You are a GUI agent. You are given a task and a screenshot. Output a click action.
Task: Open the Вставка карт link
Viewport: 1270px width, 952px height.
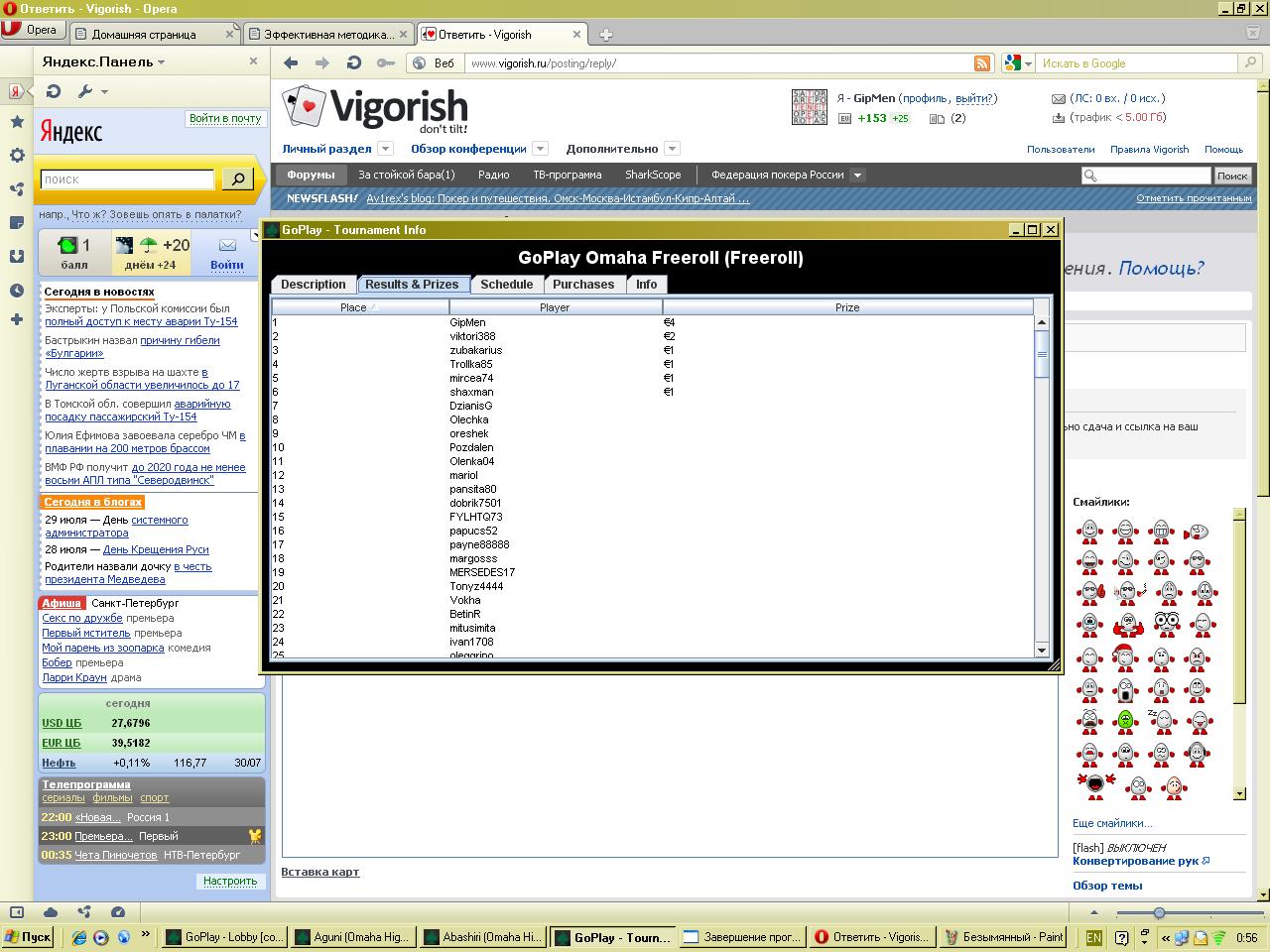(319, 872)
